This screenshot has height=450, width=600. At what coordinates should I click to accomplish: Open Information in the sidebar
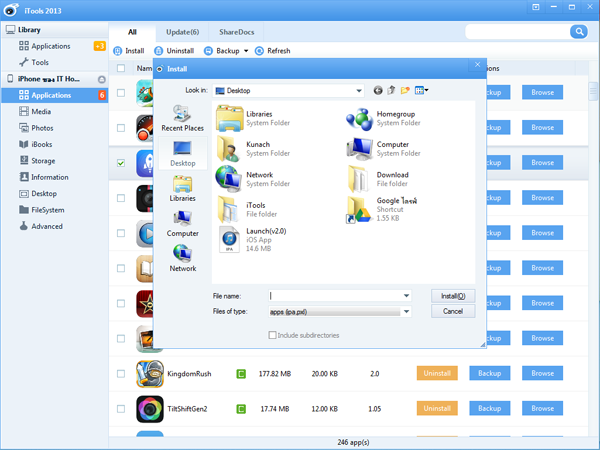[x=54, y=177]
